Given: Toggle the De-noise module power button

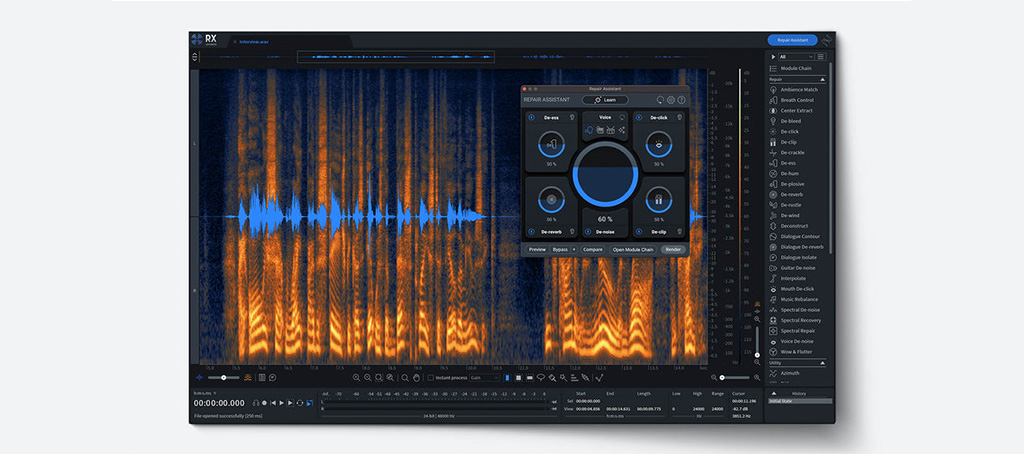Looking at the screenshot, I should tap(588, 231).
